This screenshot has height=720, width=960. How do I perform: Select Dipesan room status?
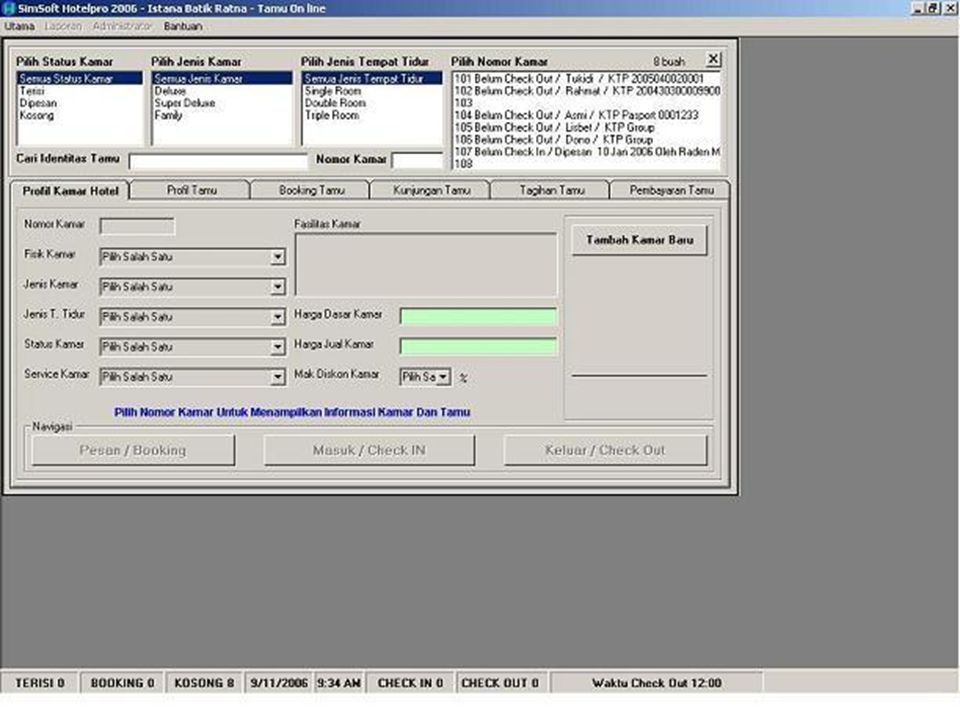click(x=80, y=103)
